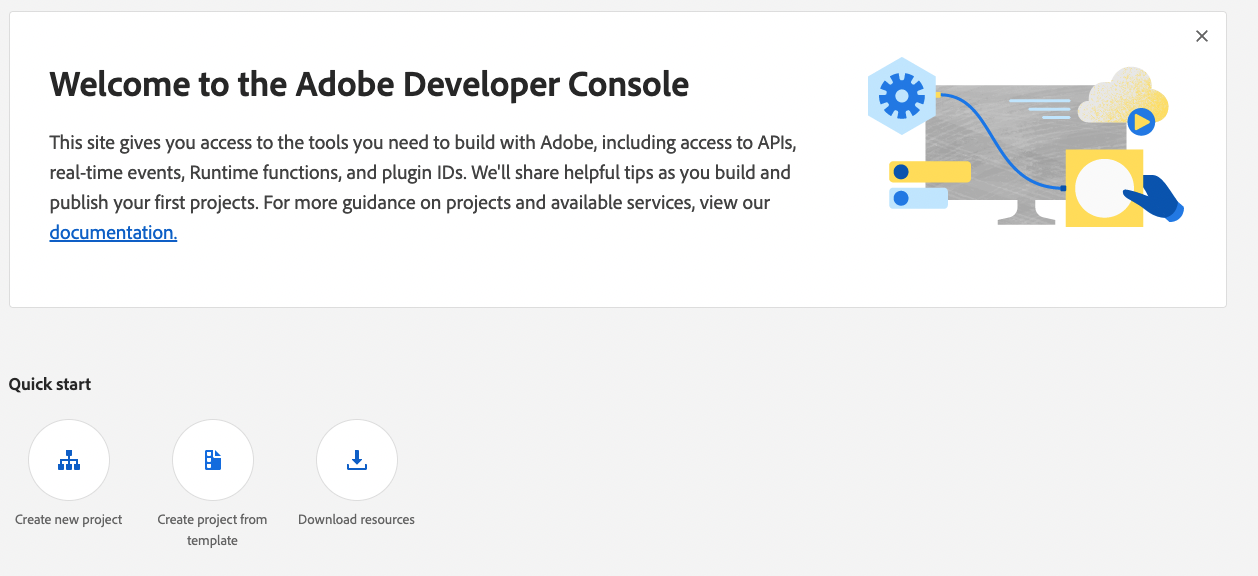Click the Create new project icon
The height and width of the screenshot is (576, 1258).
(69, 460)
